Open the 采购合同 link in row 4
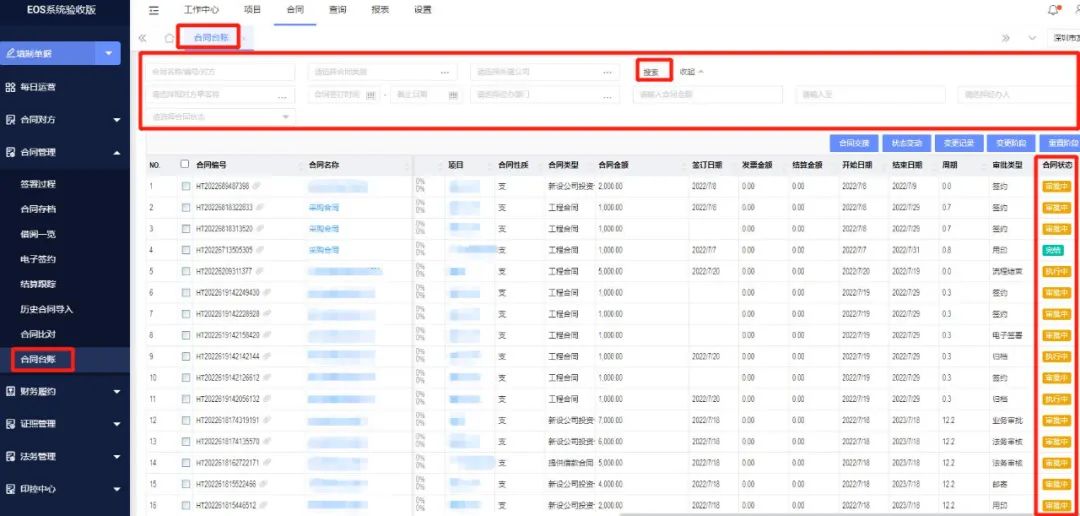This screenshot has width=1080, height=516. [324, 250]
